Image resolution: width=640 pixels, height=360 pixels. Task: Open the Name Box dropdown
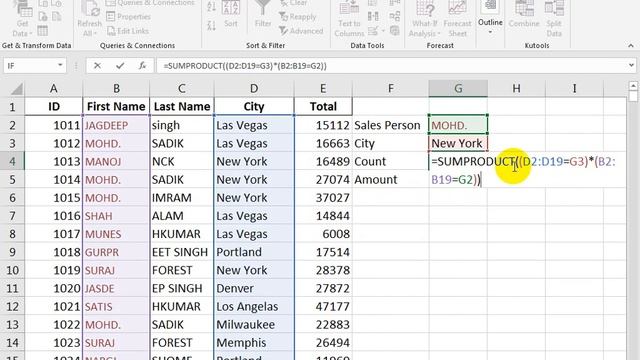coord(60,65)
